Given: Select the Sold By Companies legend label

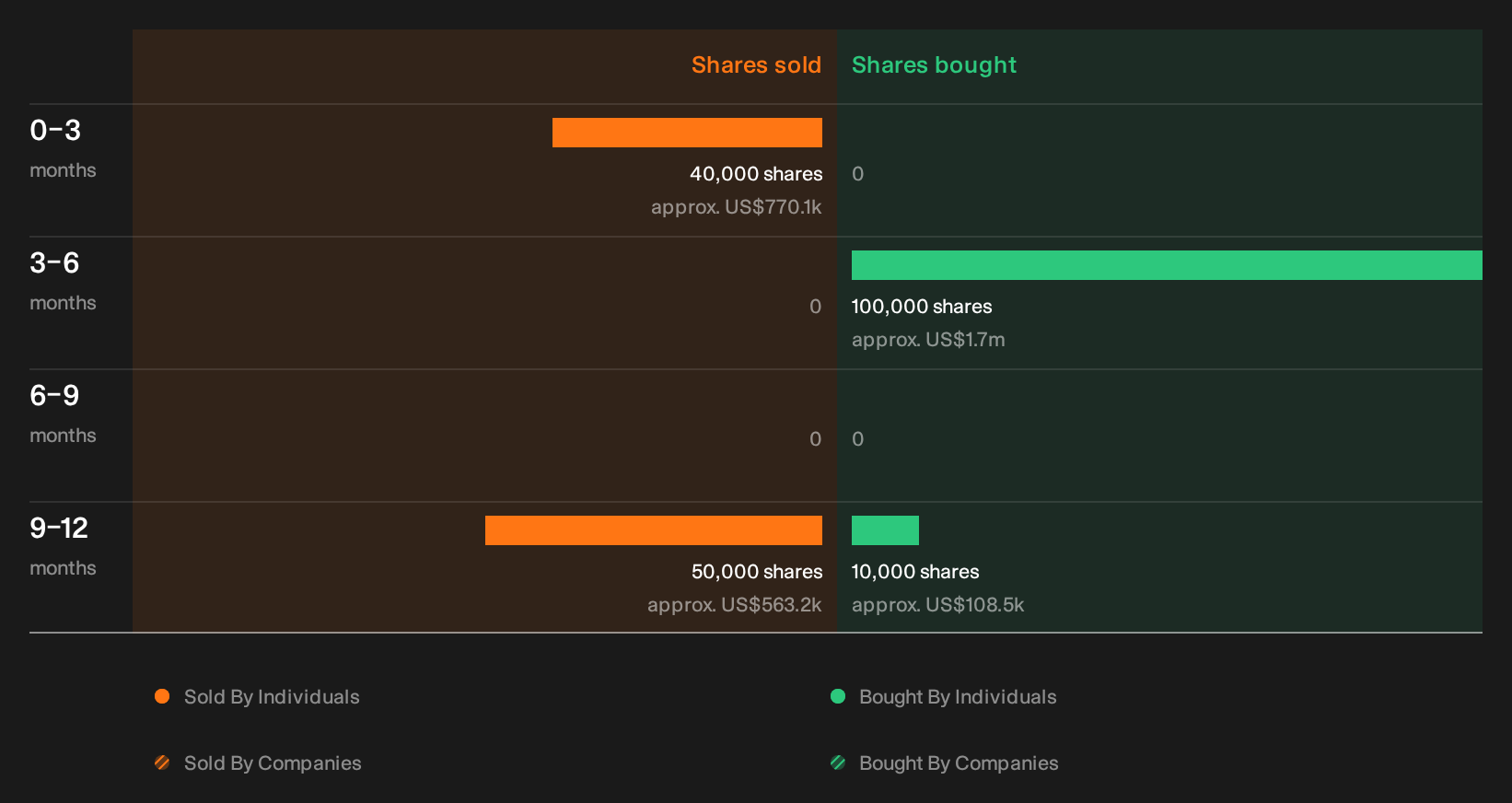Looking at the screenshot, I should click(273, 763).
